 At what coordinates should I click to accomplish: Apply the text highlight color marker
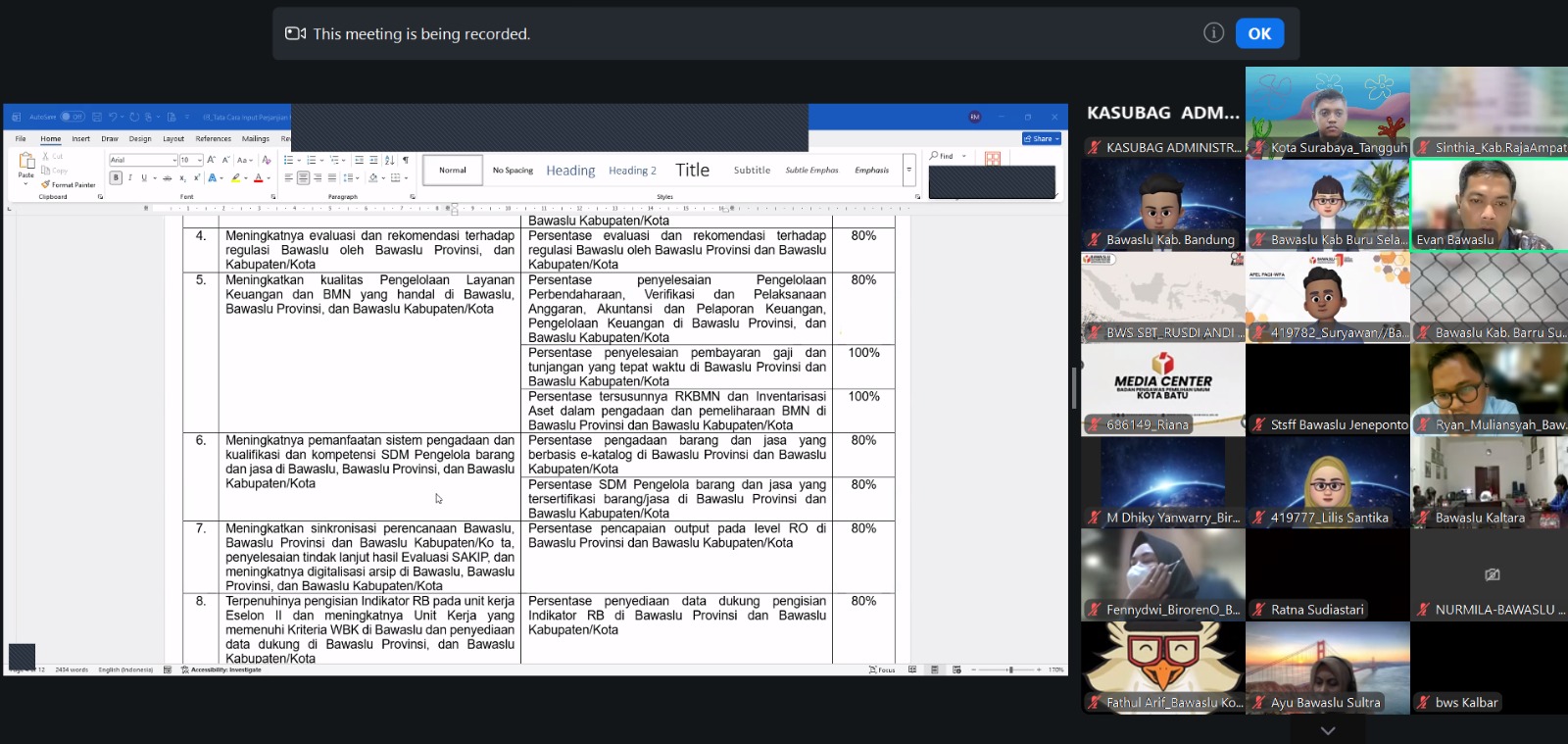pyautogui.click(x=235, y=178)
